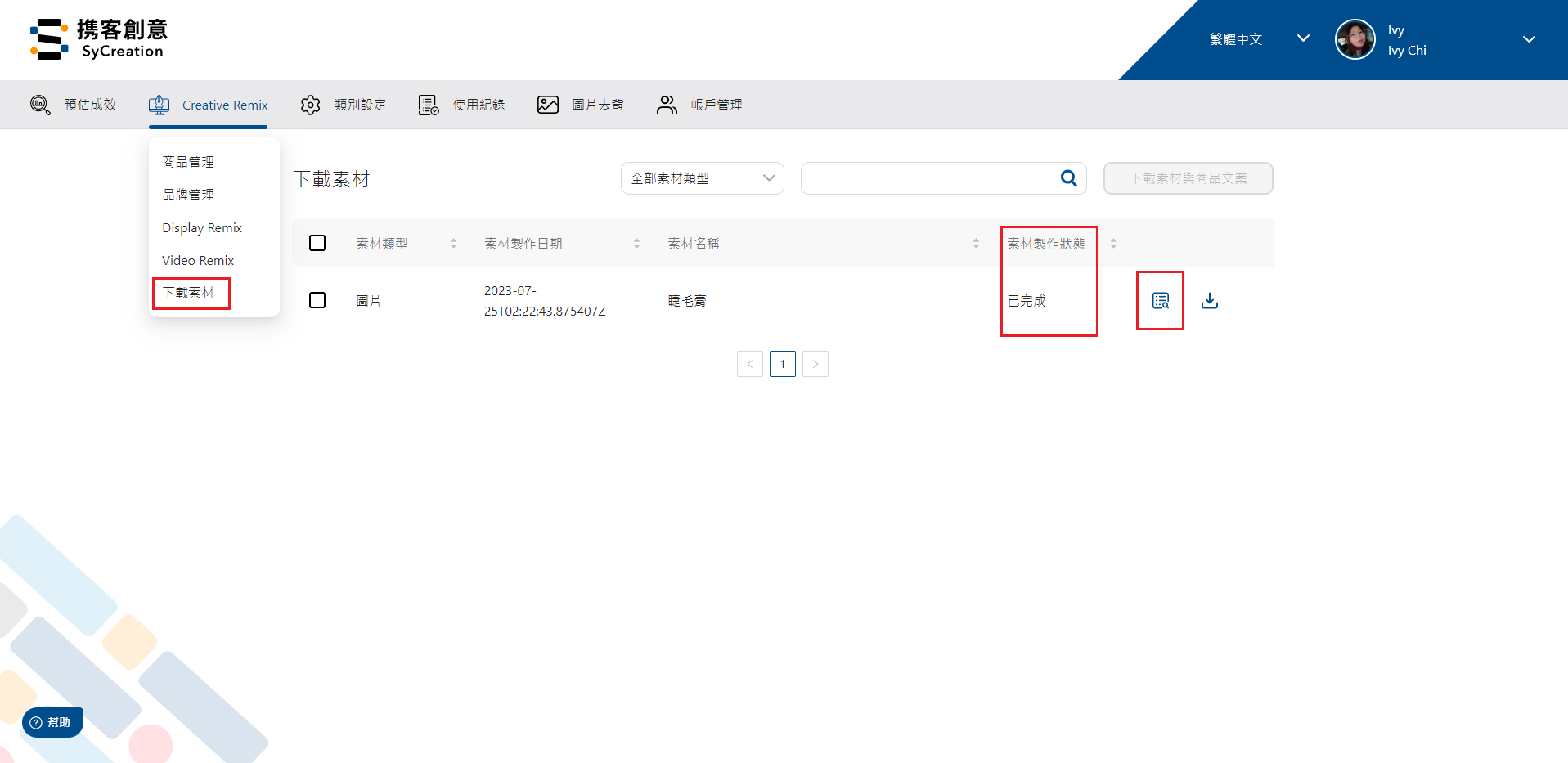Open the 使用紀錄 tab
The height and width of the screenshot is (763, 1568).
462,105
